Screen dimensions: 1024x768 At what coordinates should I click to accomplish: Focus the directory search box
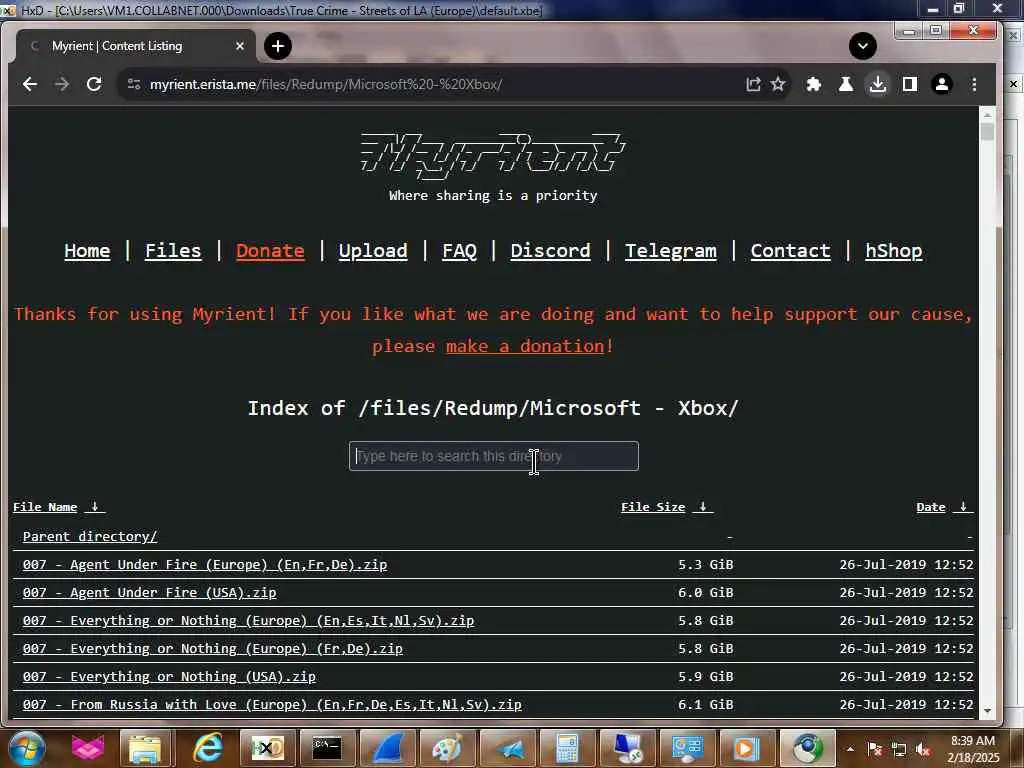[494, 456]
